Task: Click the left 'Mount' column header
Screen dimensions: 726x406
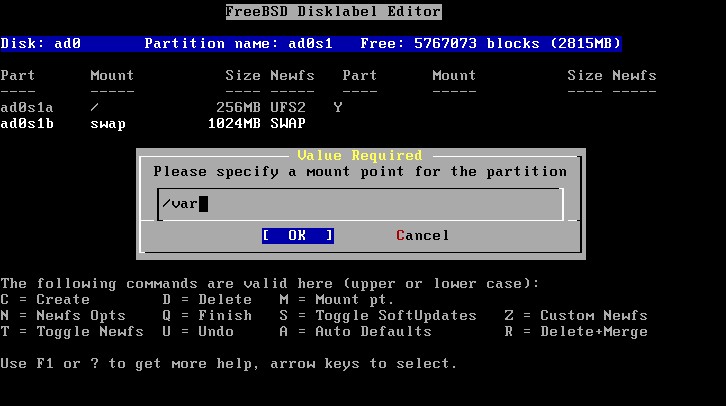Action: [x=112, y=75]
